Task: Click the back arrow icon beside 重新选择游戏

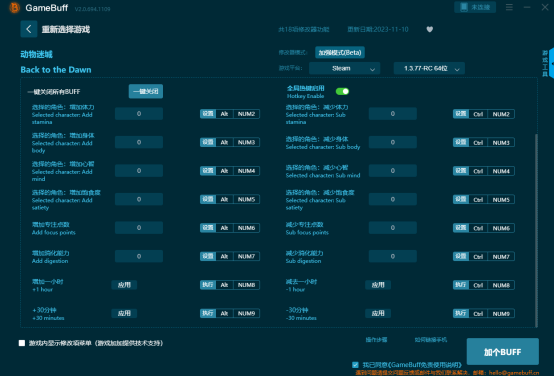Action: pos(29,29)
